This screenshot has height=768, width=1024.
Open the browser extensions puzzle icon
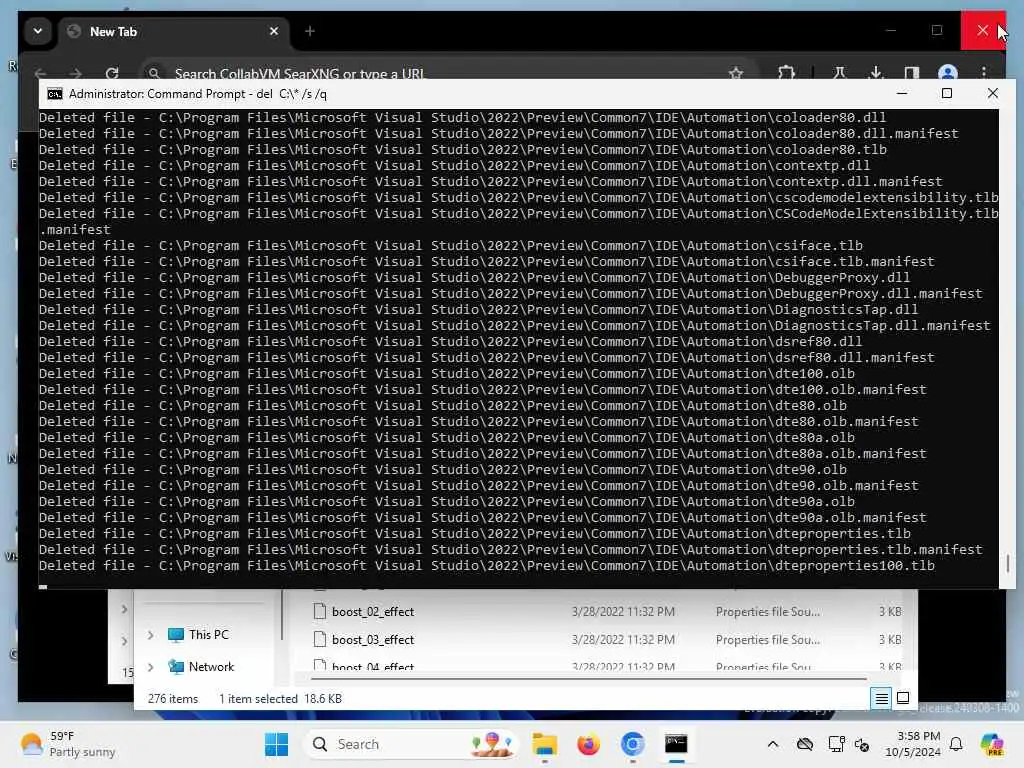[x=786, y=73]
